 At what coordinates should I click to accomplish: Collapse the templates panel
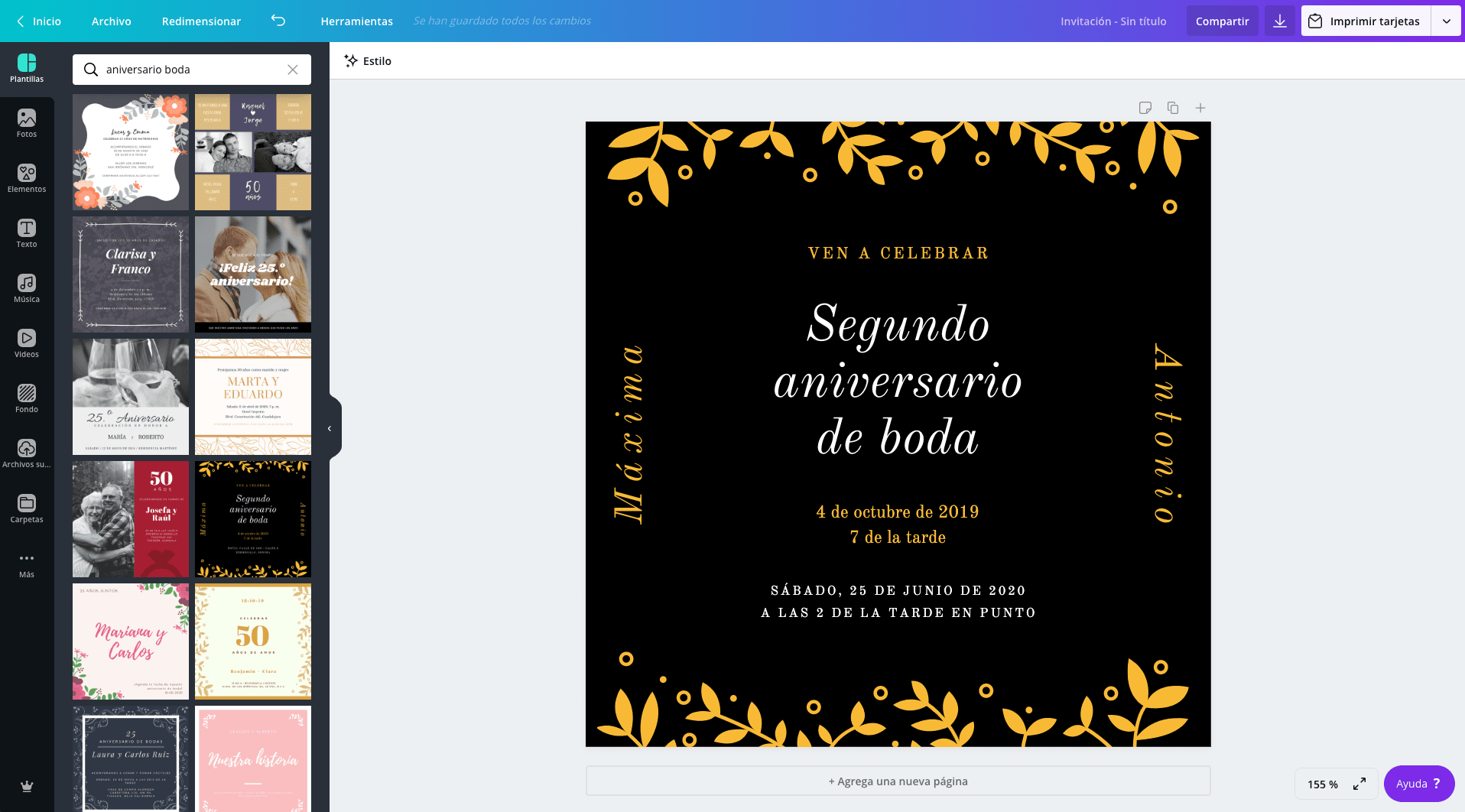point(330,428)
